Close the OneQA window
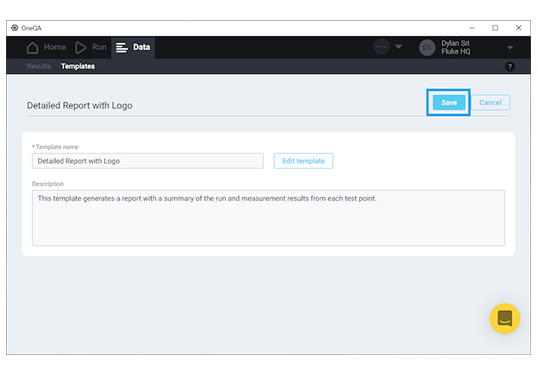The height and width of the screenshot is (374, 538). [x=518, y=28]
